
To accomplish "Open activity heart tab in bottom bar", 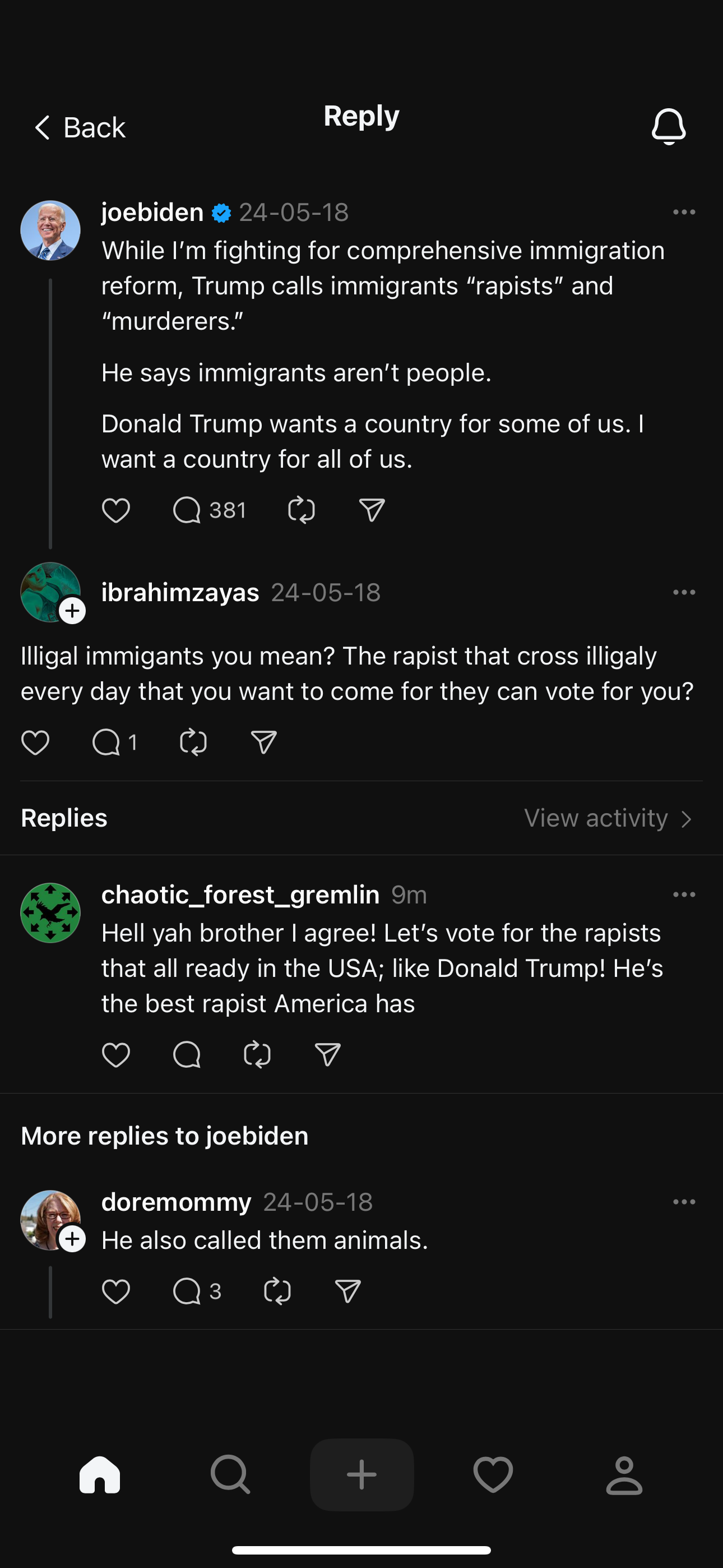I will point(493,1475).
